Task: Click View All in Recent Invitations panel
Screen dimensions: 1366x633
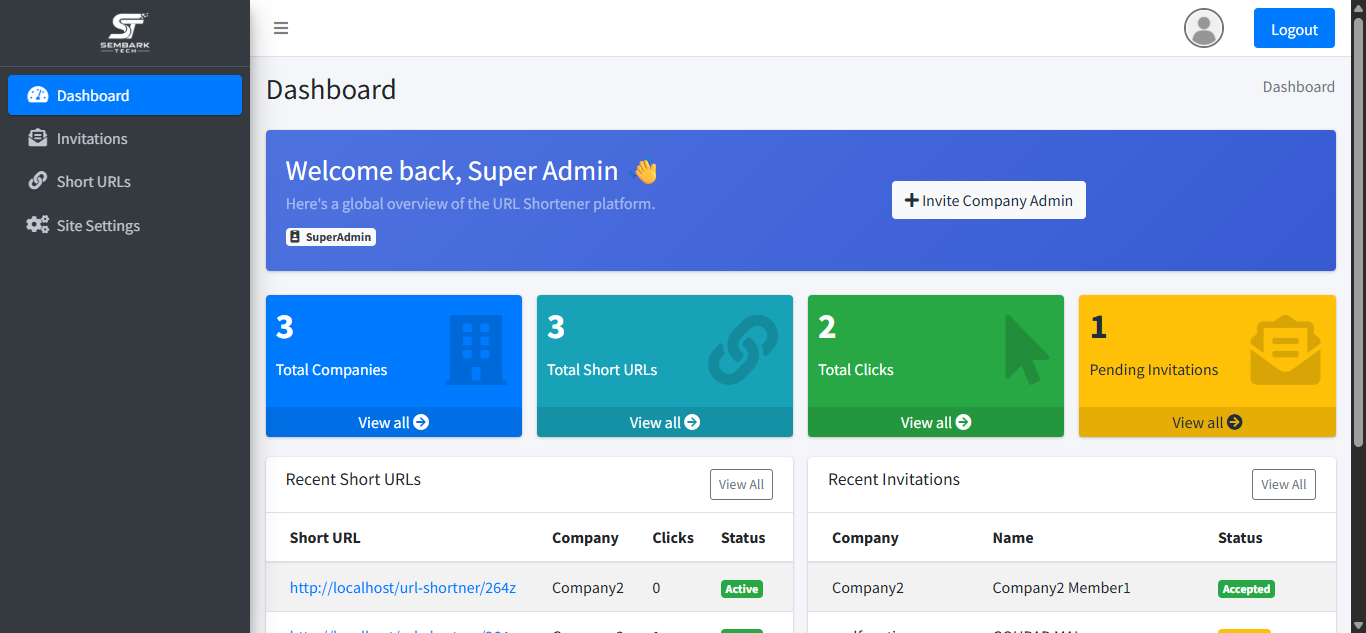Action: coord(1284,484)
